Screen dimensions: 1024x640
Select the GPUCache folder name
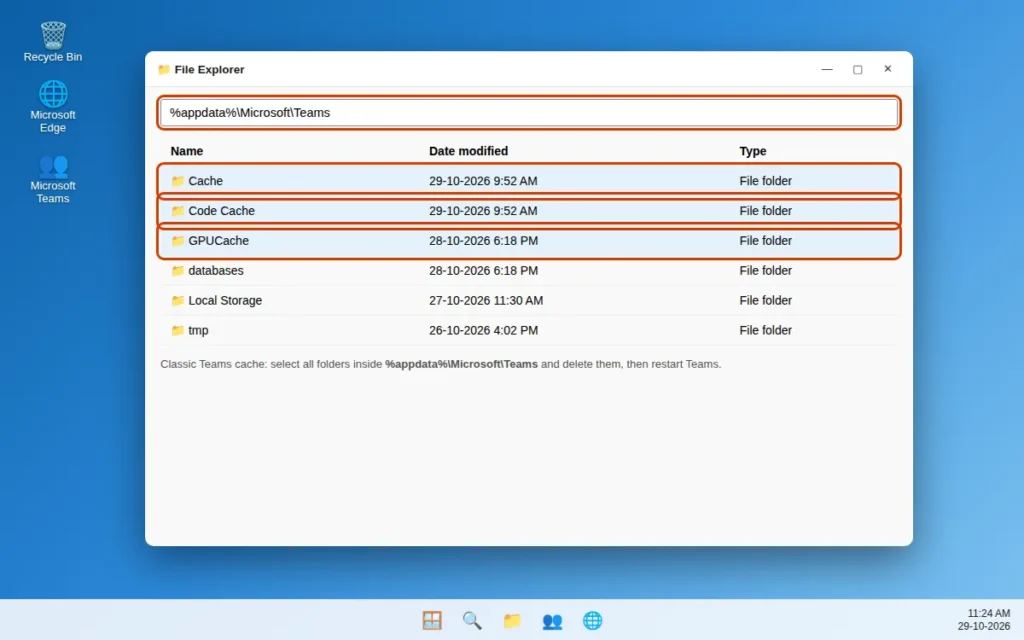point(219,241)
